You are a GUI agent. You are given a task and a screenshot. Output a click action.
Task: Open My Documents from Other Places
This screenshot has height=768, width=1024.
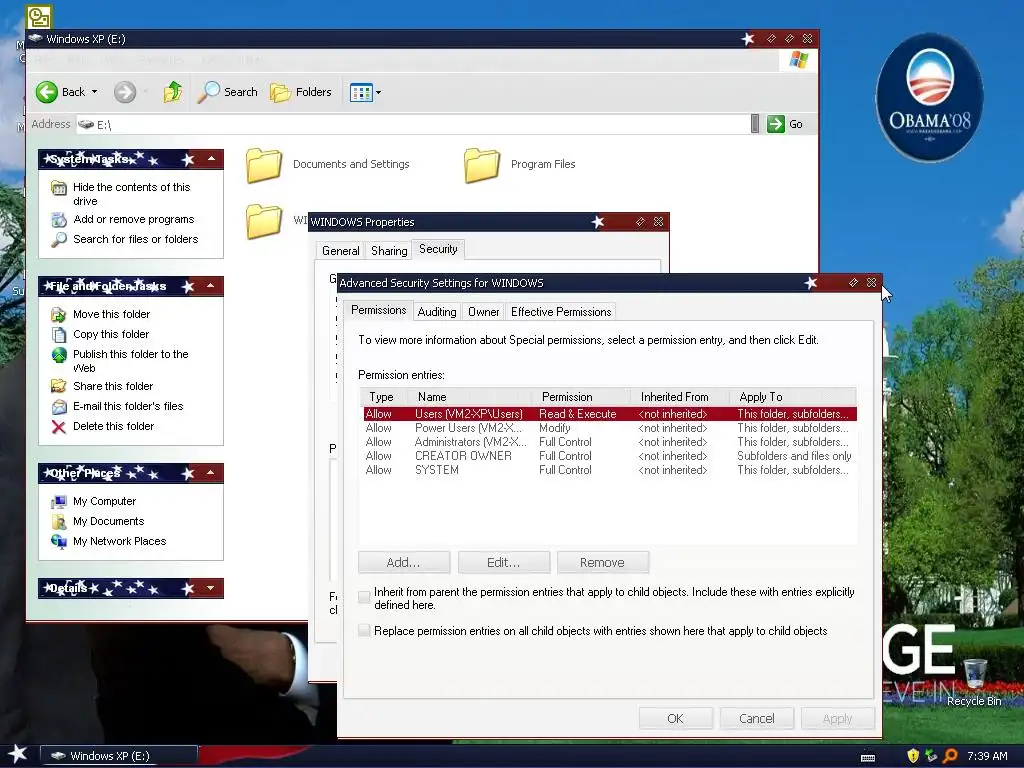pos(108,521)
